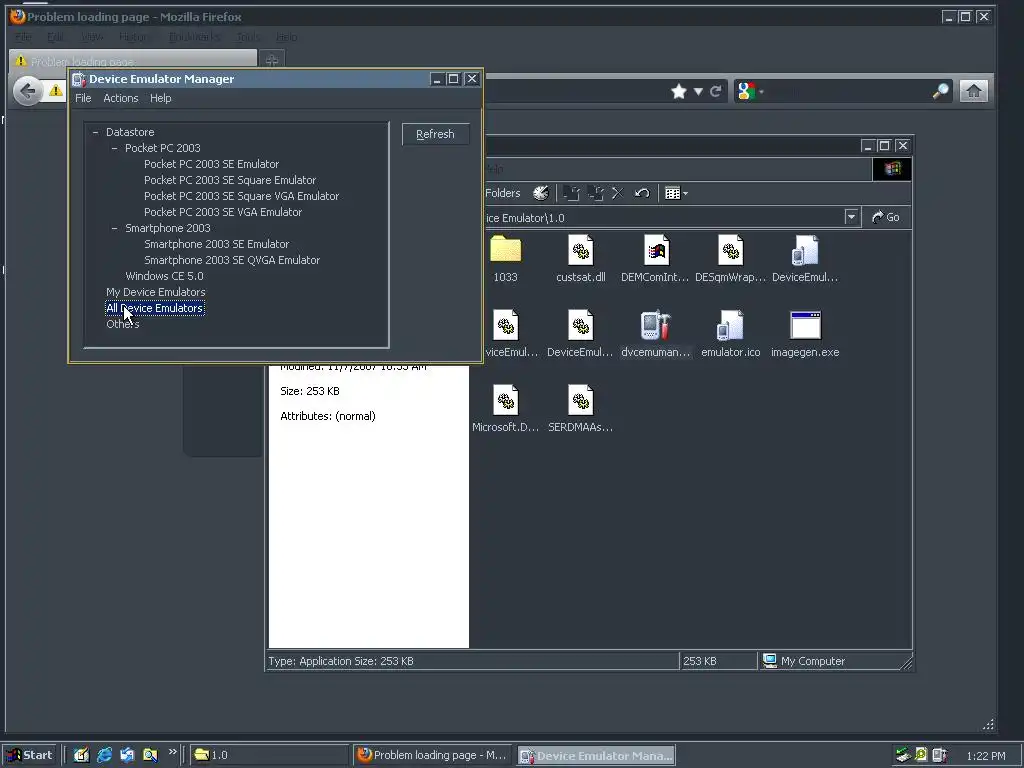Click the taskbar clock showing 1:22 PM
Viewport: 1024px width, 768px height.
(x=986, y=756)
